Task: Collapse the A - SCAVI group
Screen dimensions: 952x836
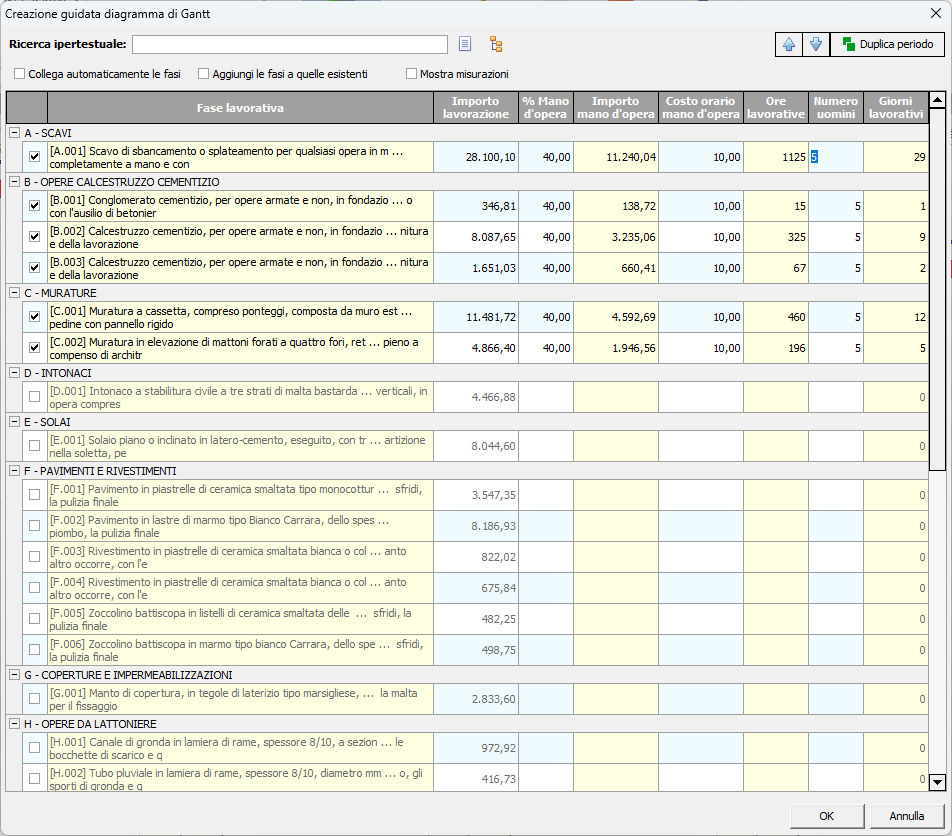Action: click(14, 133)
